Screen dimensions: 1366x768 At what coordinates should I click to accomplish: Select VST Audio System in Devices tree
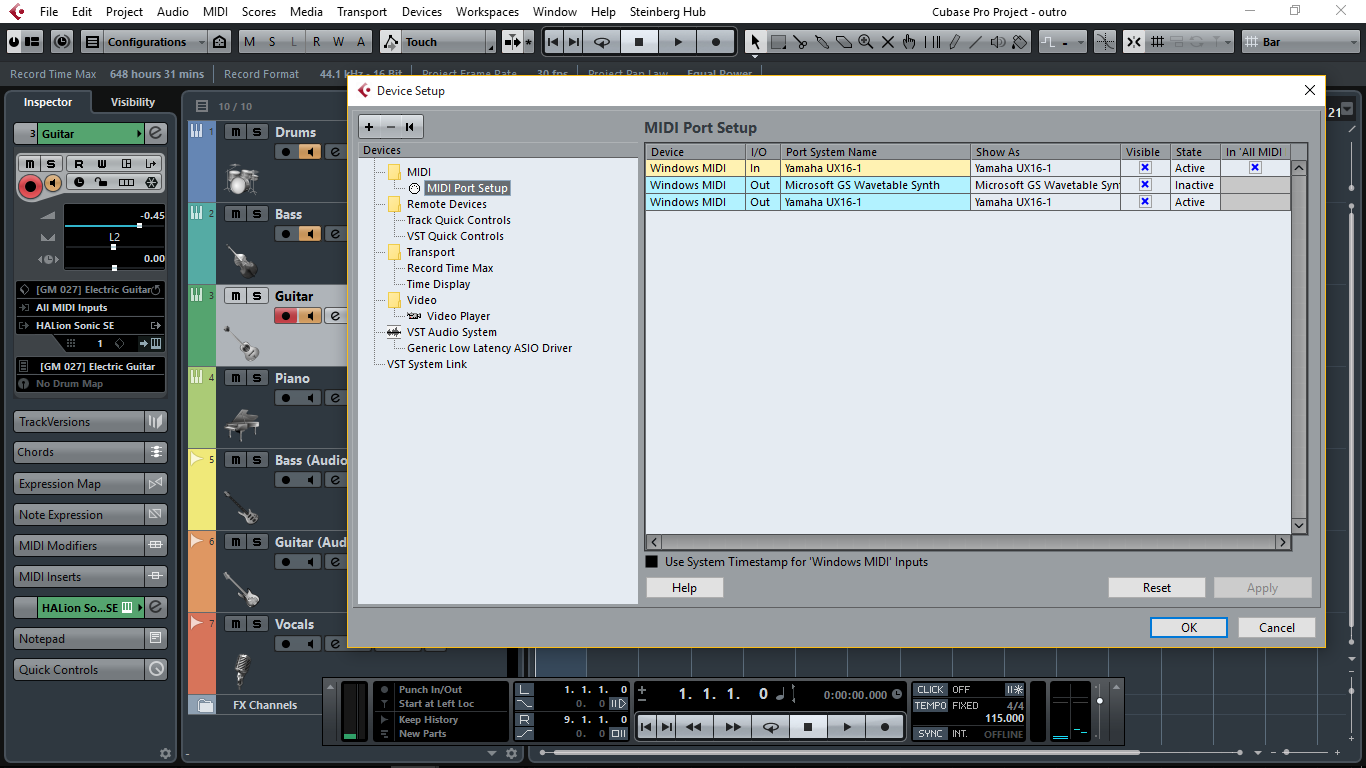pos(451,332)
